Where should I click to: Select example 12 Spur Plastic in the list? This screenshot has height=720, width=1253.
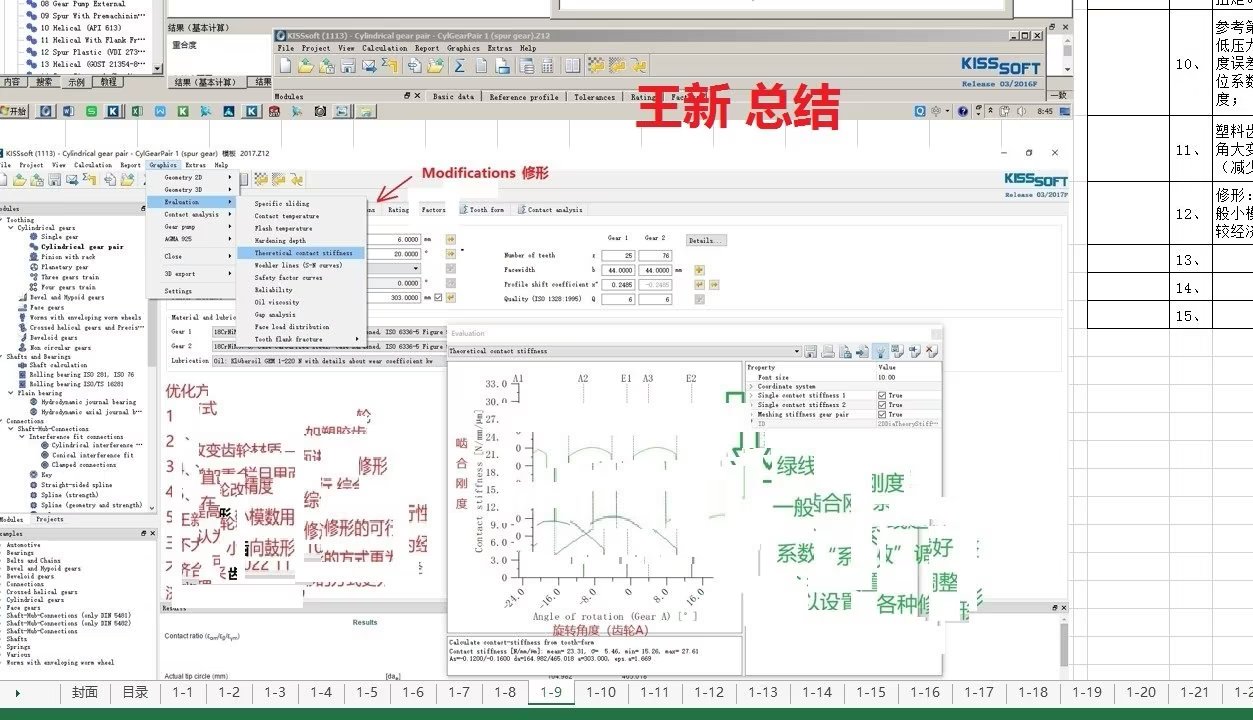pos(91,52)
